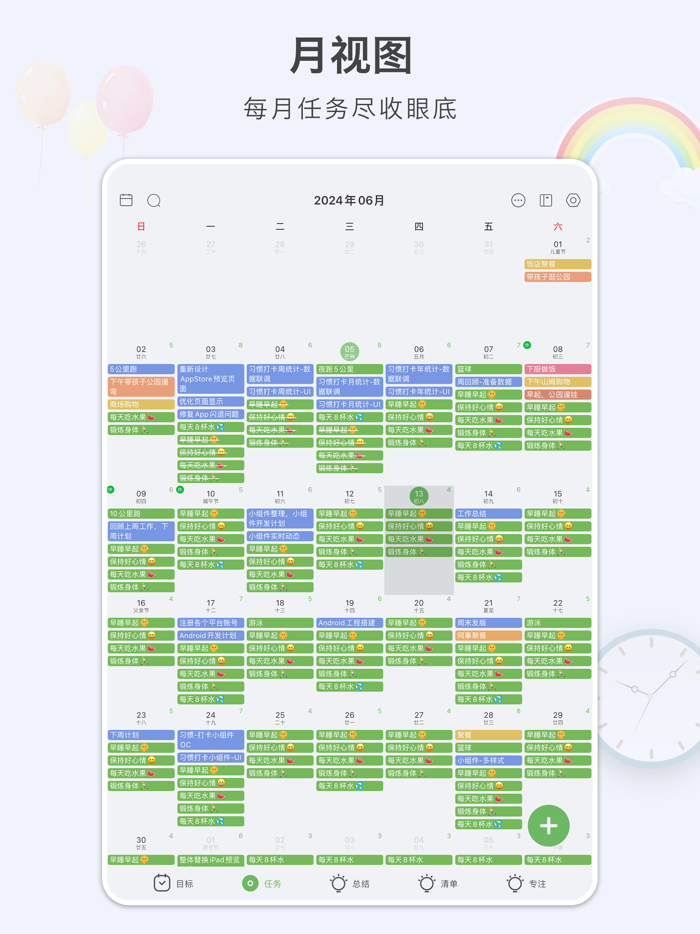Viewport: 700px width, 934px height.
Task: Open the more options ellipsis icon
Action: click(518, 200)
